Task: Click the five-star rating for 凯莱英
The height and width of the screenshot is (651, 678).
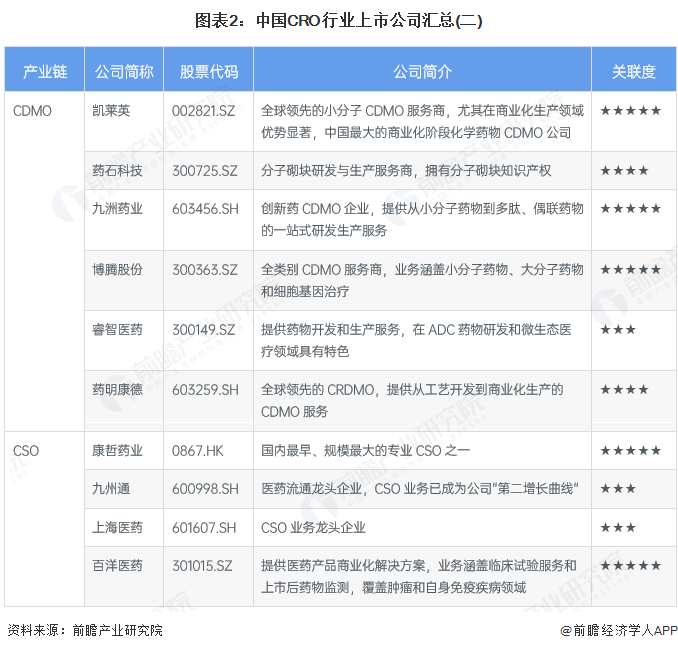Action: pos(630,110)
